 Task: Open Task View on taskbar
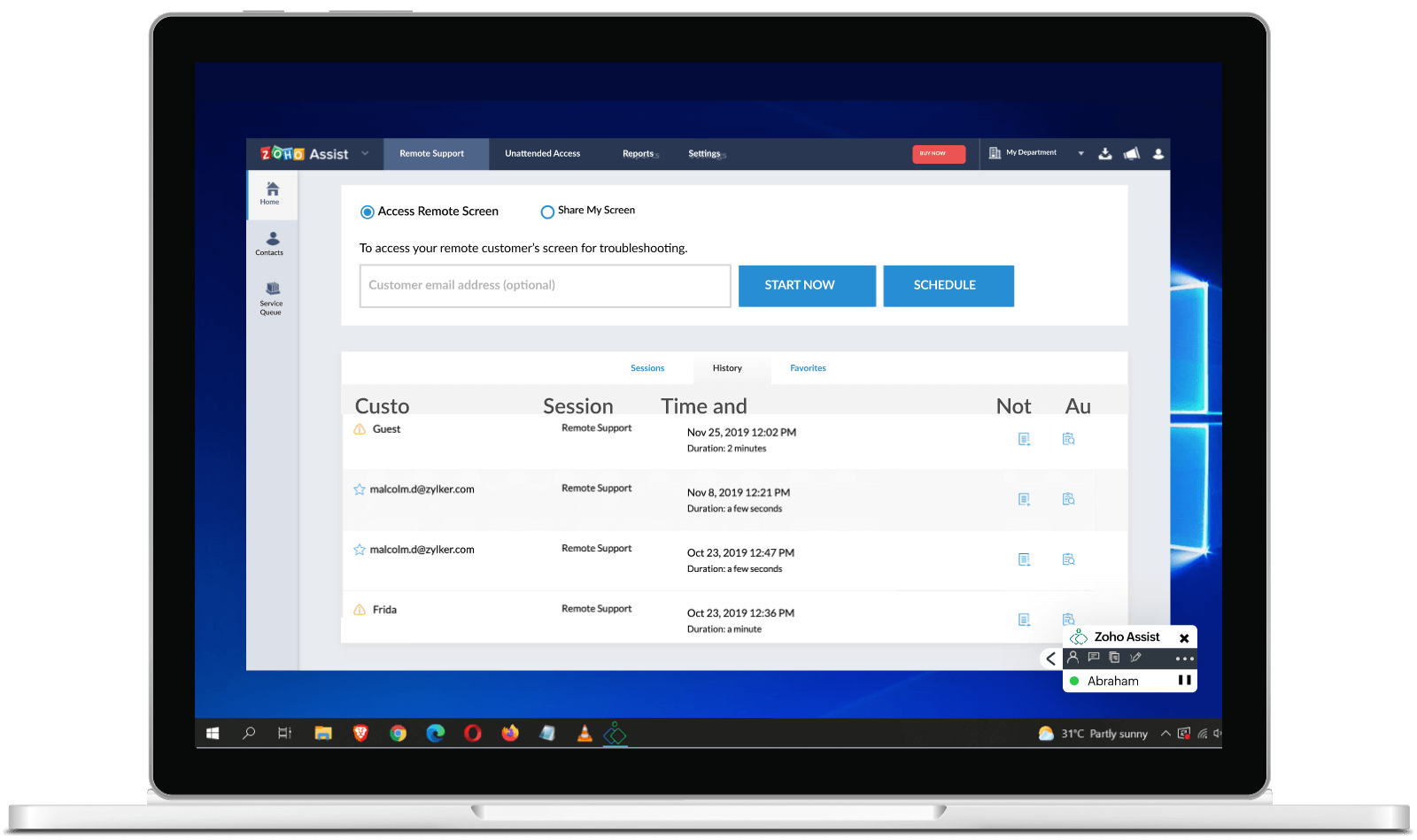pyautogui.click(x=284, y=733)
